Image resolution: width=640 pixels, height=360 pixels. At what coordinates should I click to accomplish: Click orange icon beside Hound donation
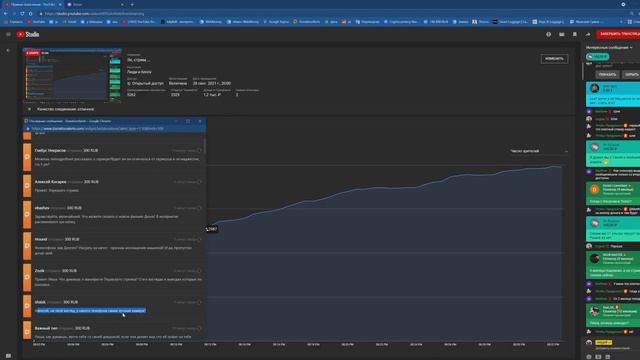[x=27, y=246]
